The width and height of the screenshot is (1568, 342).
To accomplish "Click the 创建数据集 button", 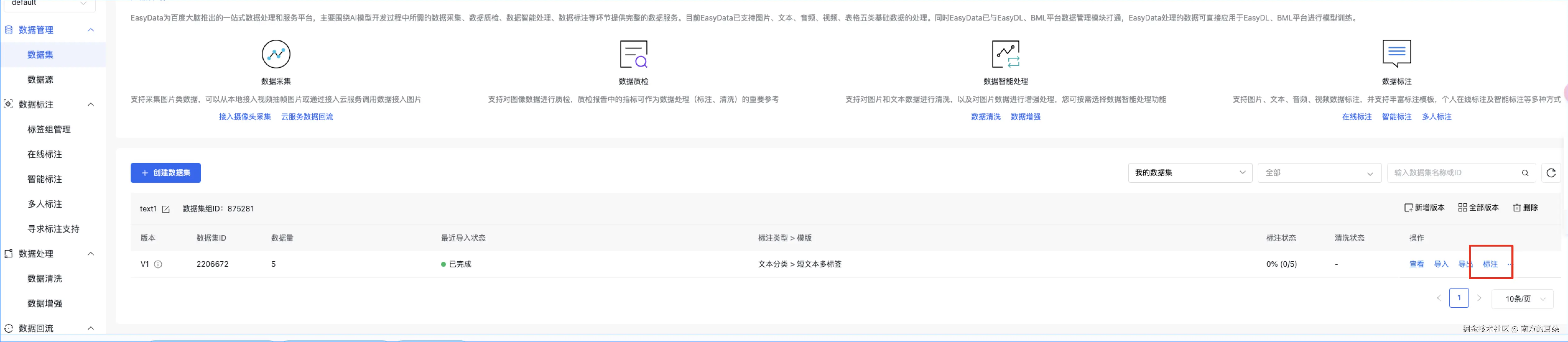I will tap(165, 173).
